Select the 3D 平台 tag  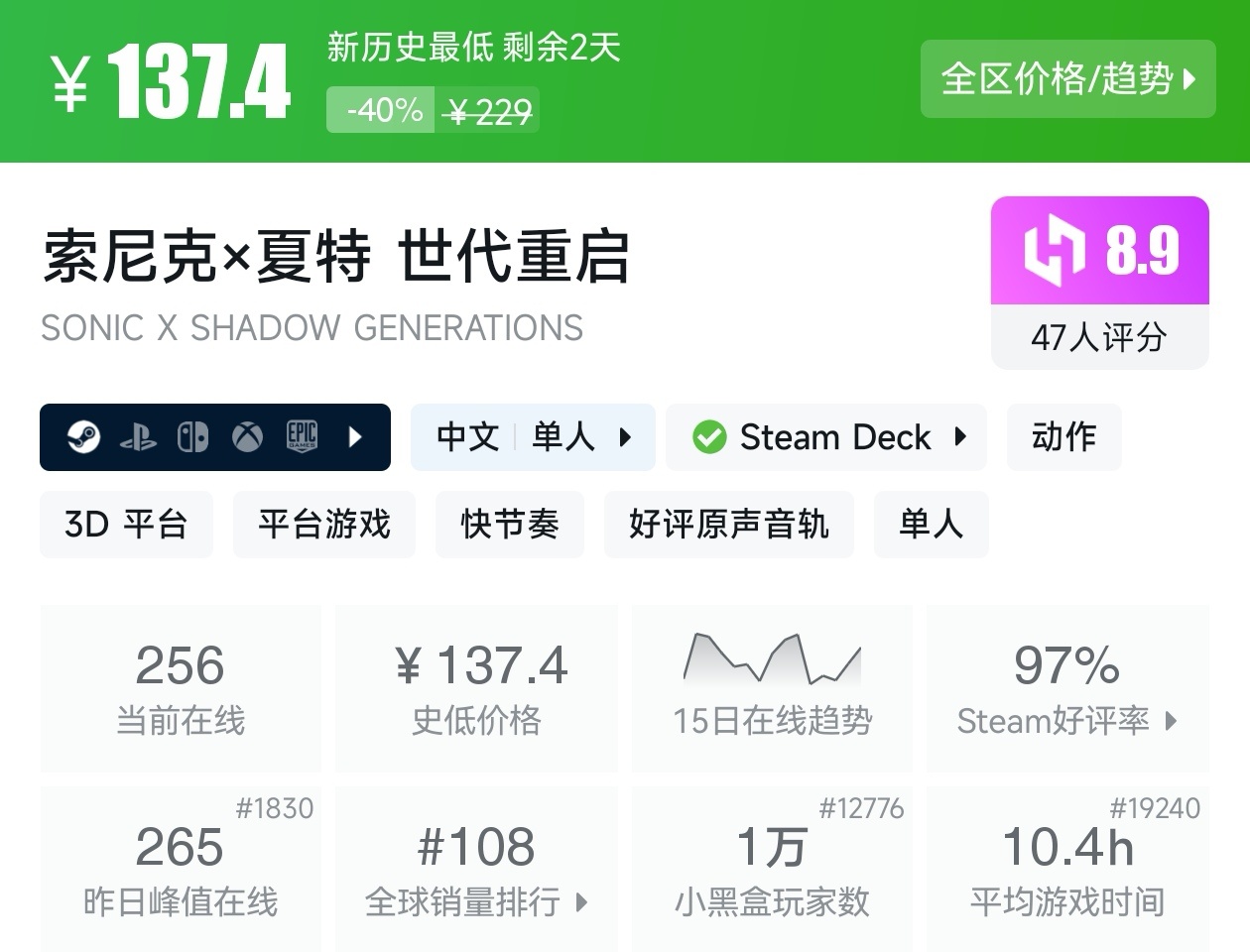[x=126, y=524]
